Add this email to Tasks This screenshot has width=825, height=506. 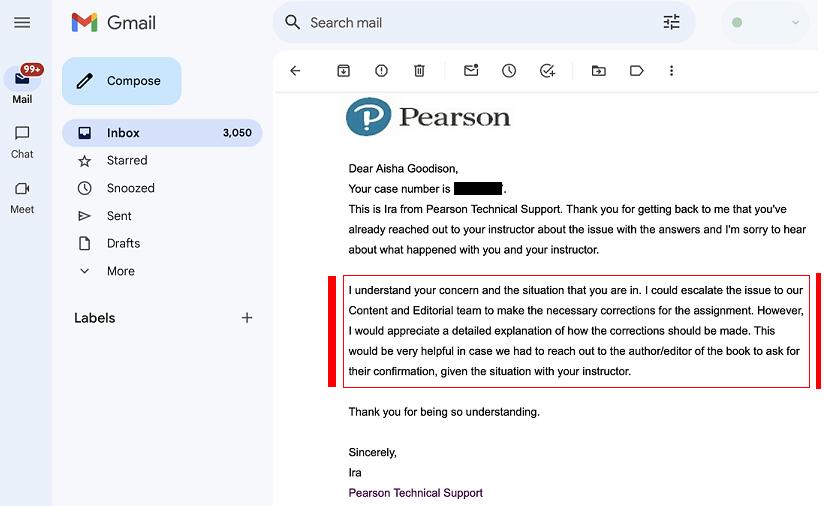(x=547, y=71)
